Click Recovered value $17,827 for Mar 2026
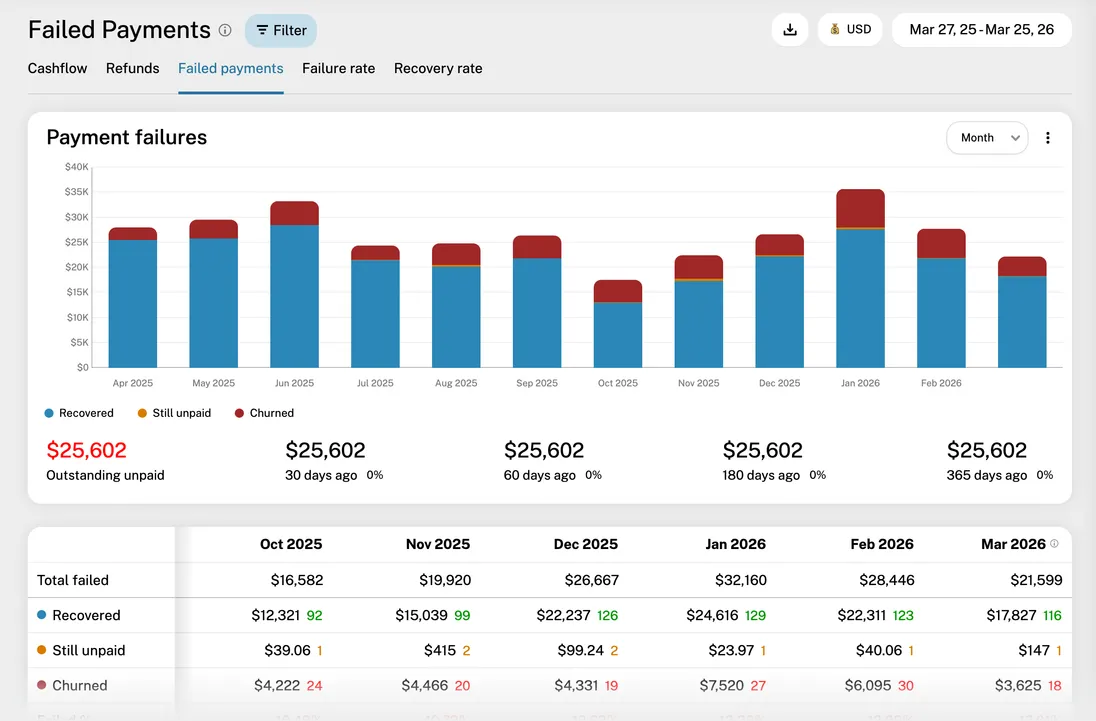 (1011, 616)
